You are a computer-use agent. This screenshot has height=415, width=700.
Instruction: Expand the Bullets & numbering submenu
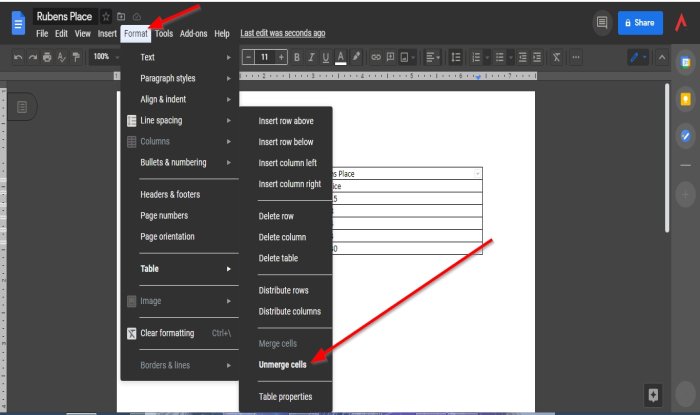[180, 162]
